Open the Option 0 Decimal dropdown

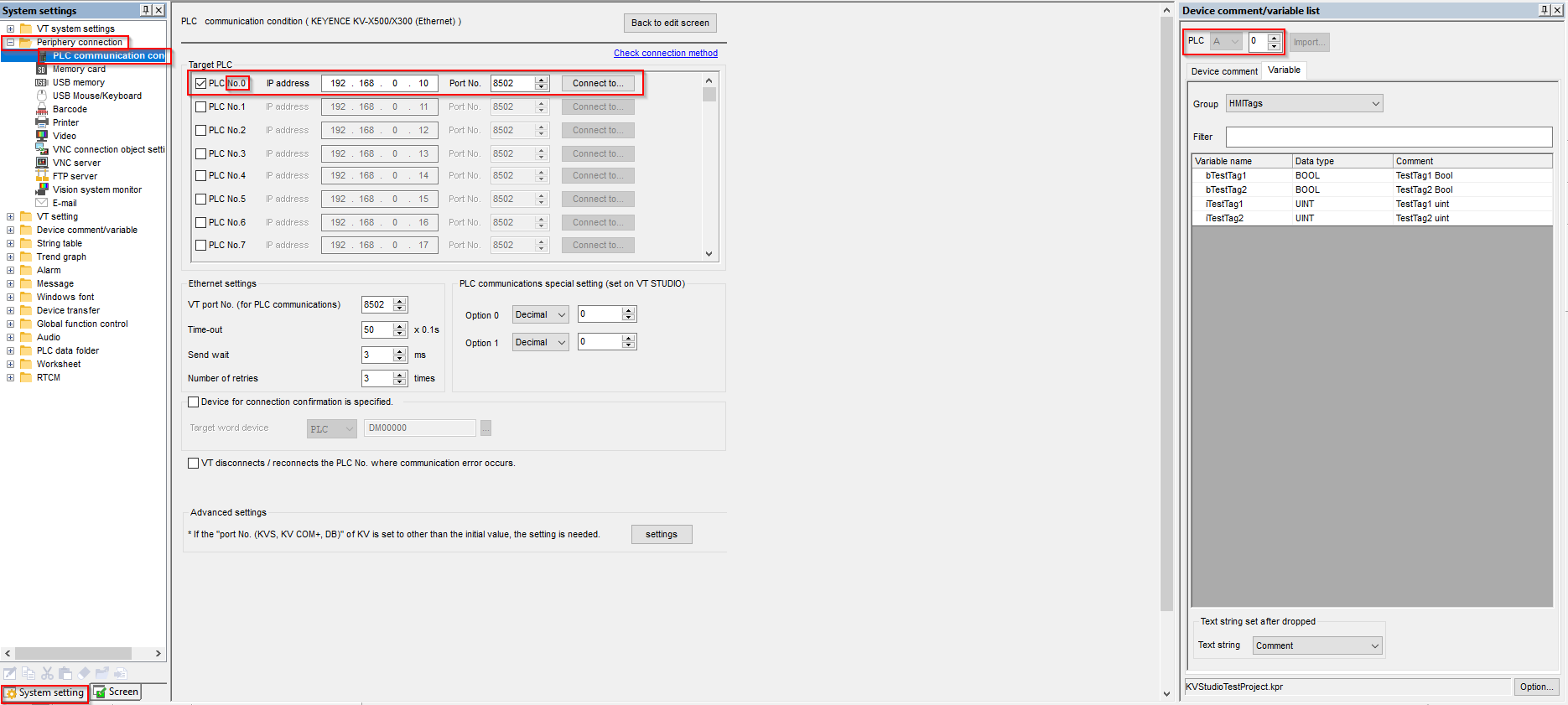pos(541,314)
